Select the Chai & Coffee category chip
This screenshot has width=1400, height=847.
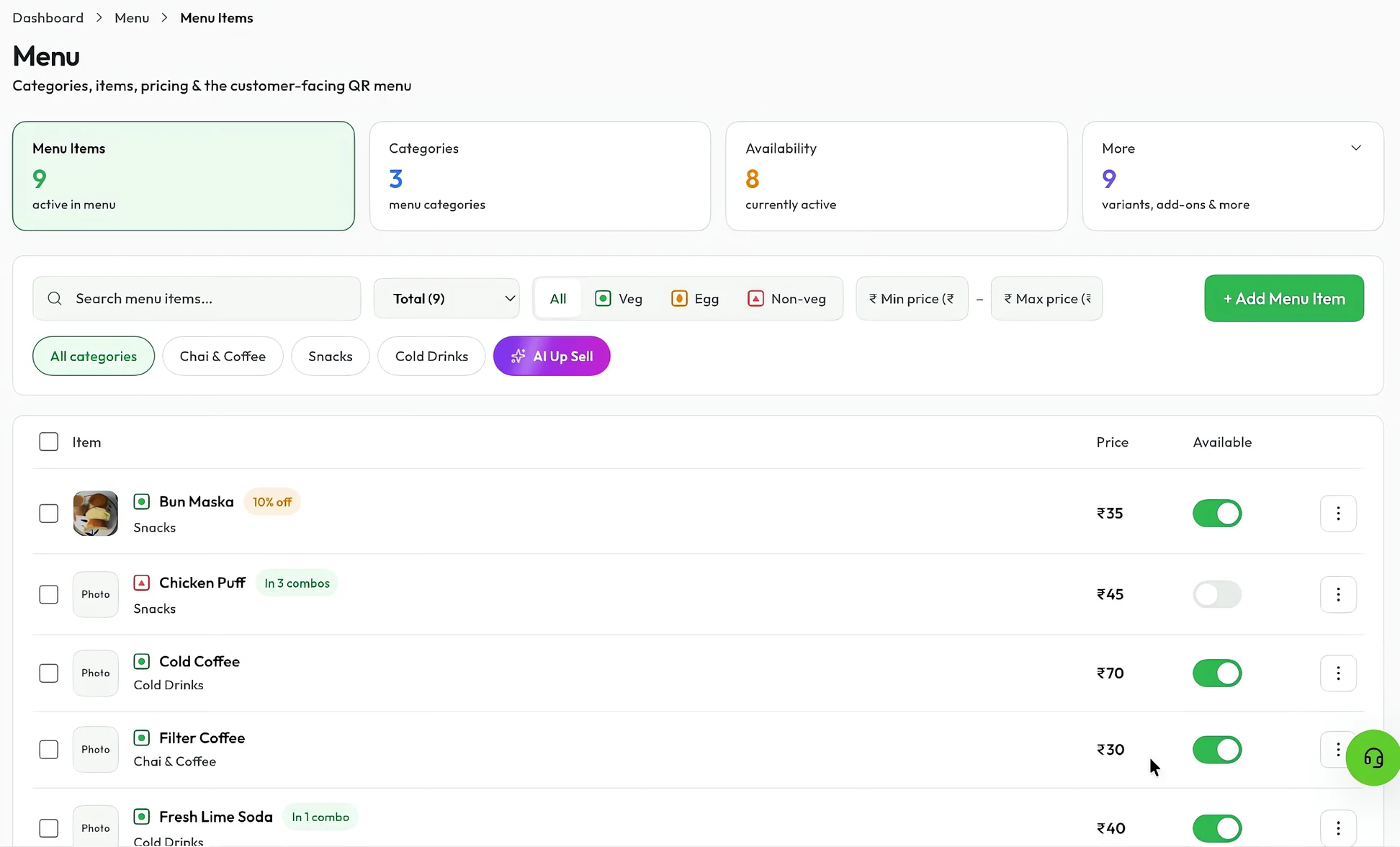tap(223, 356)
